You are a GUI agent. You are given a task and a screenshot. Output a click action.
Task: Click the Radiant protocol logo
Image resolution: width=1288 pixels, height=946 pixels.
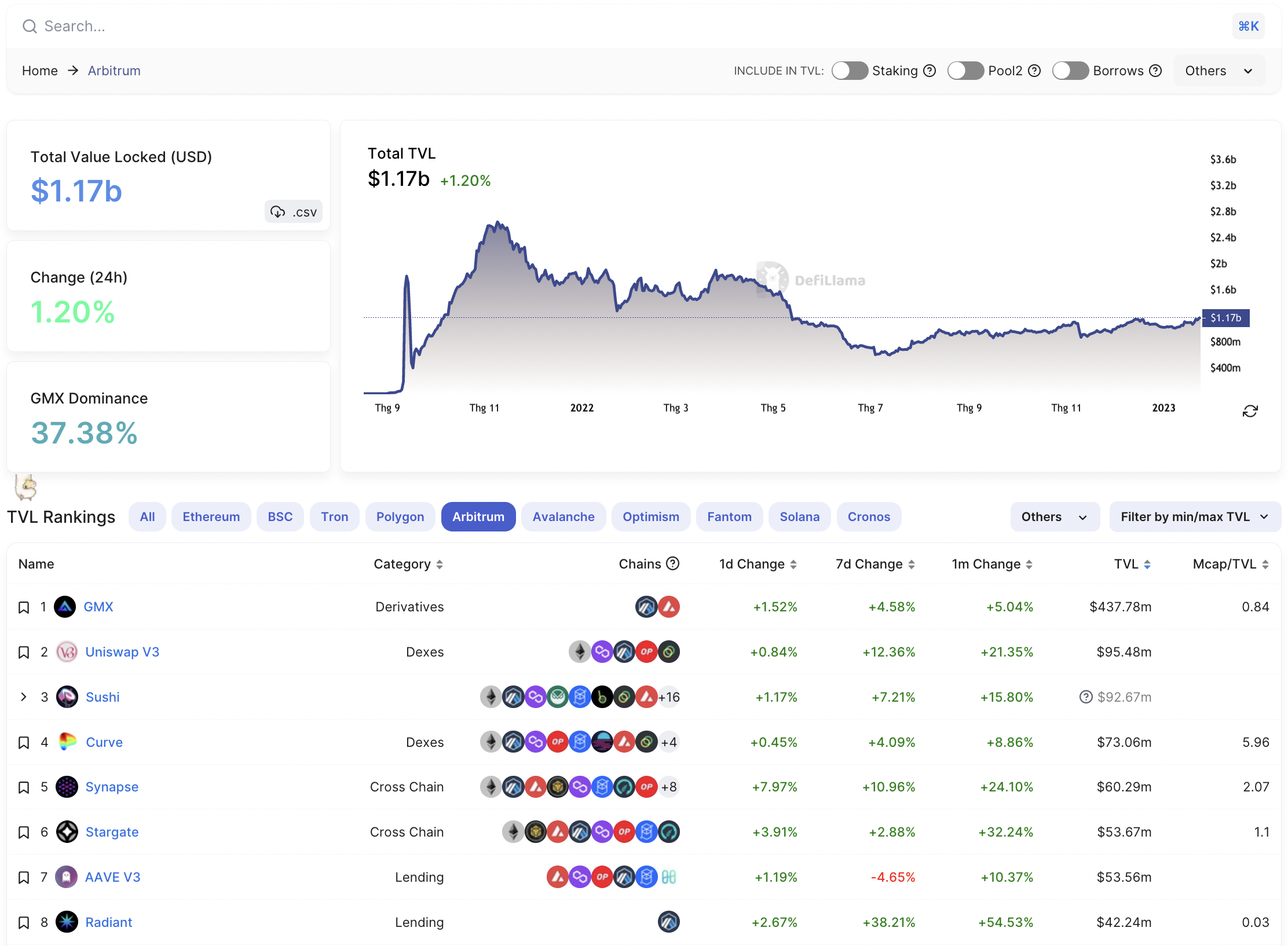[x=67, y=922]
